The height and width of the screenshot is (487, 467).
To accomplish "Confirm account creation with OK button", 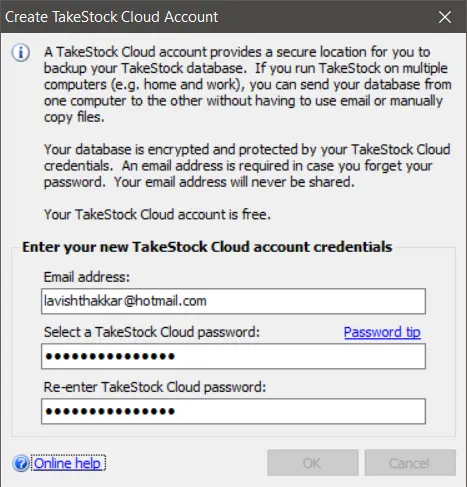I will pyautogui.click(x=313, y=463).
